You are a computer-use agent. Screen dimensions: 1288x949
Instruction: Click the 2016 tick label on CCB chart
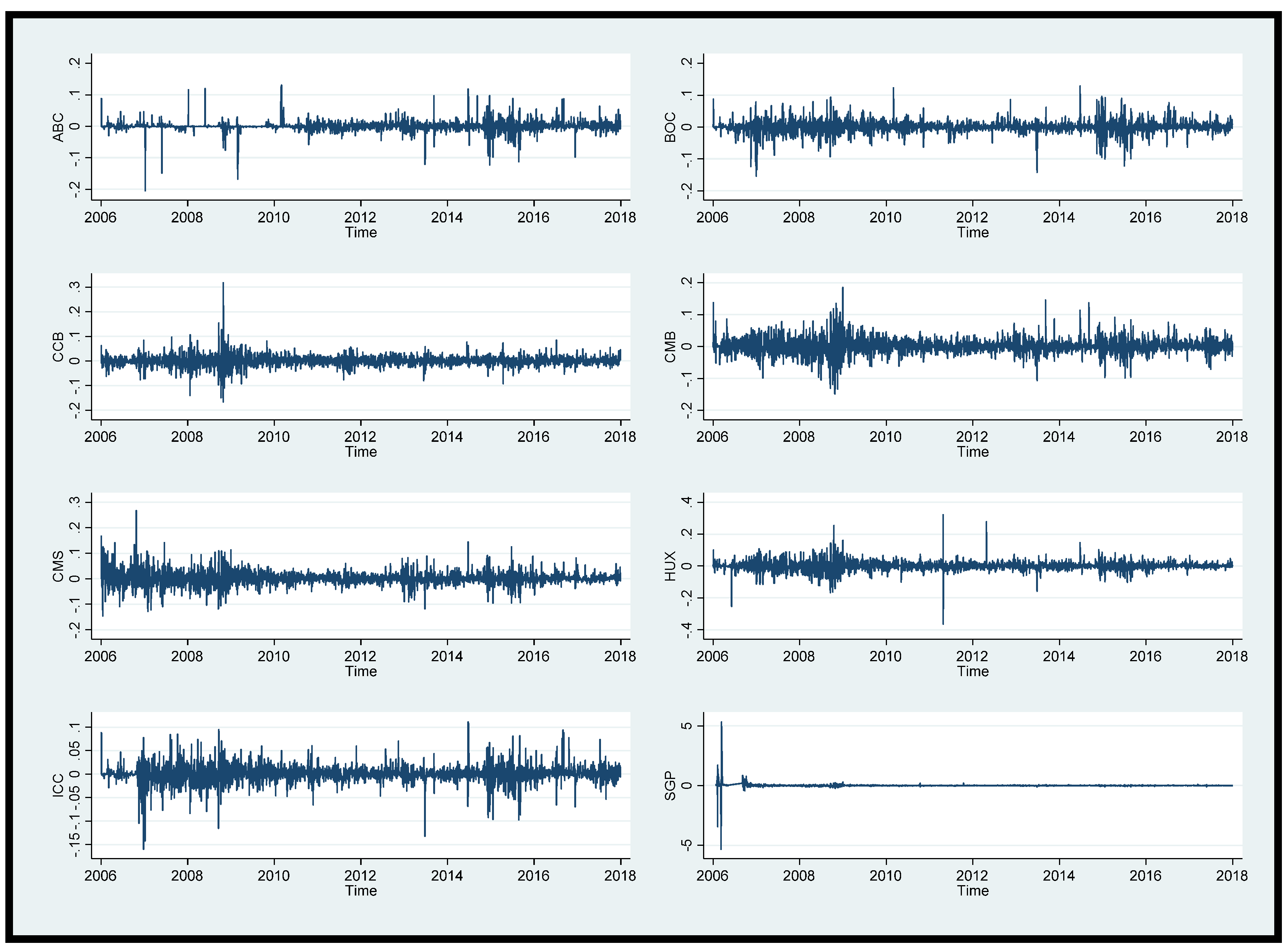533,437
